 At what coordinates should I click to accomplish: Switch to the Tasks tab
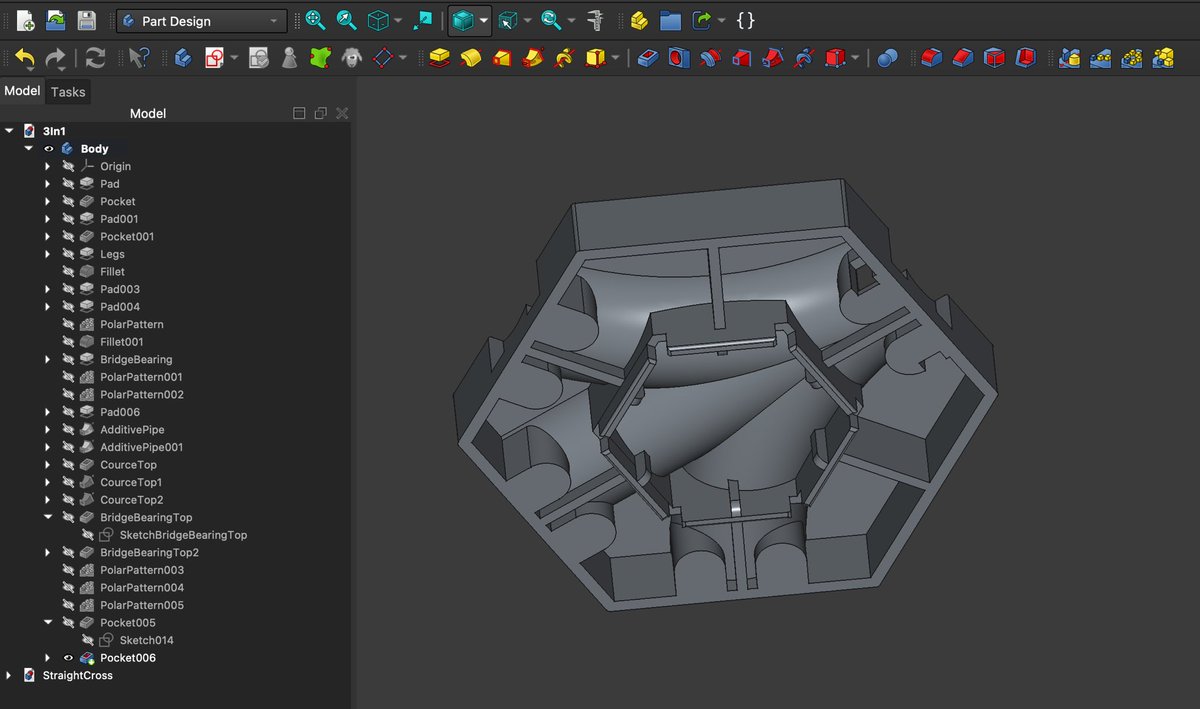[x=68, y=92]
